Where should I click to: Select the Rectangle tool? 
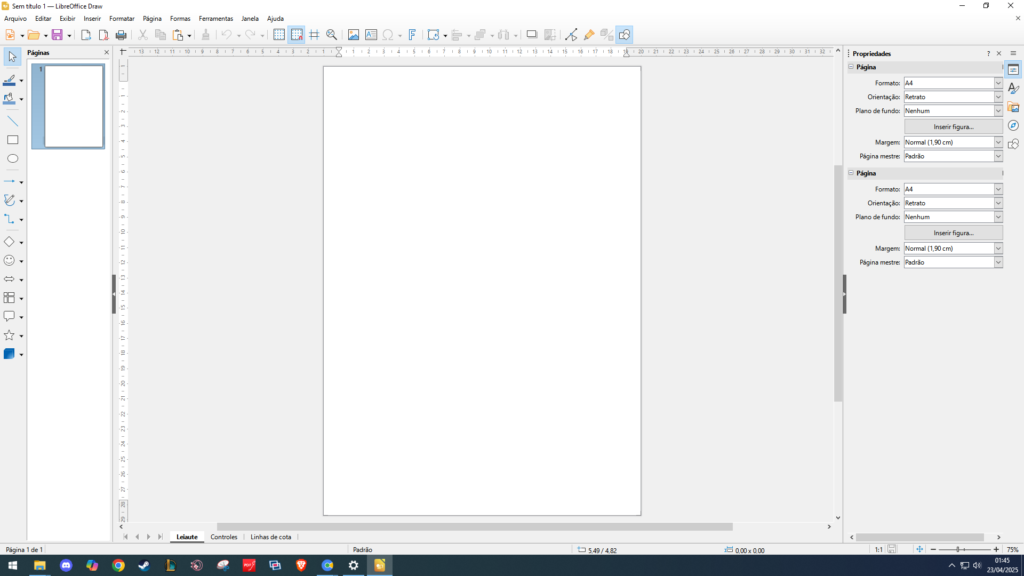[12, 140]
